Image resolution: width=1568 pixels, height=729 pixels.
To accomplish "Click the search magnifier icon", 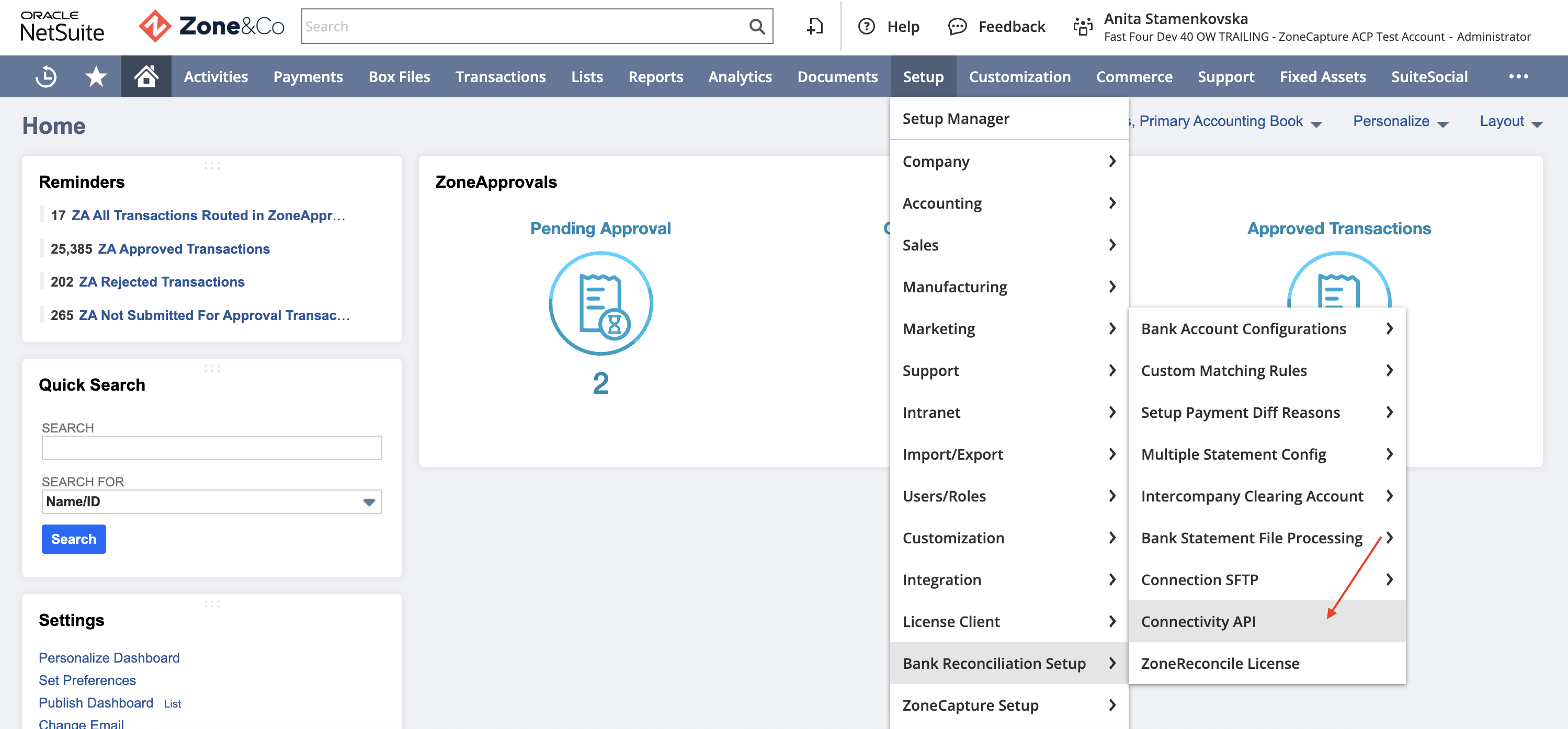I will pos(757,26).
